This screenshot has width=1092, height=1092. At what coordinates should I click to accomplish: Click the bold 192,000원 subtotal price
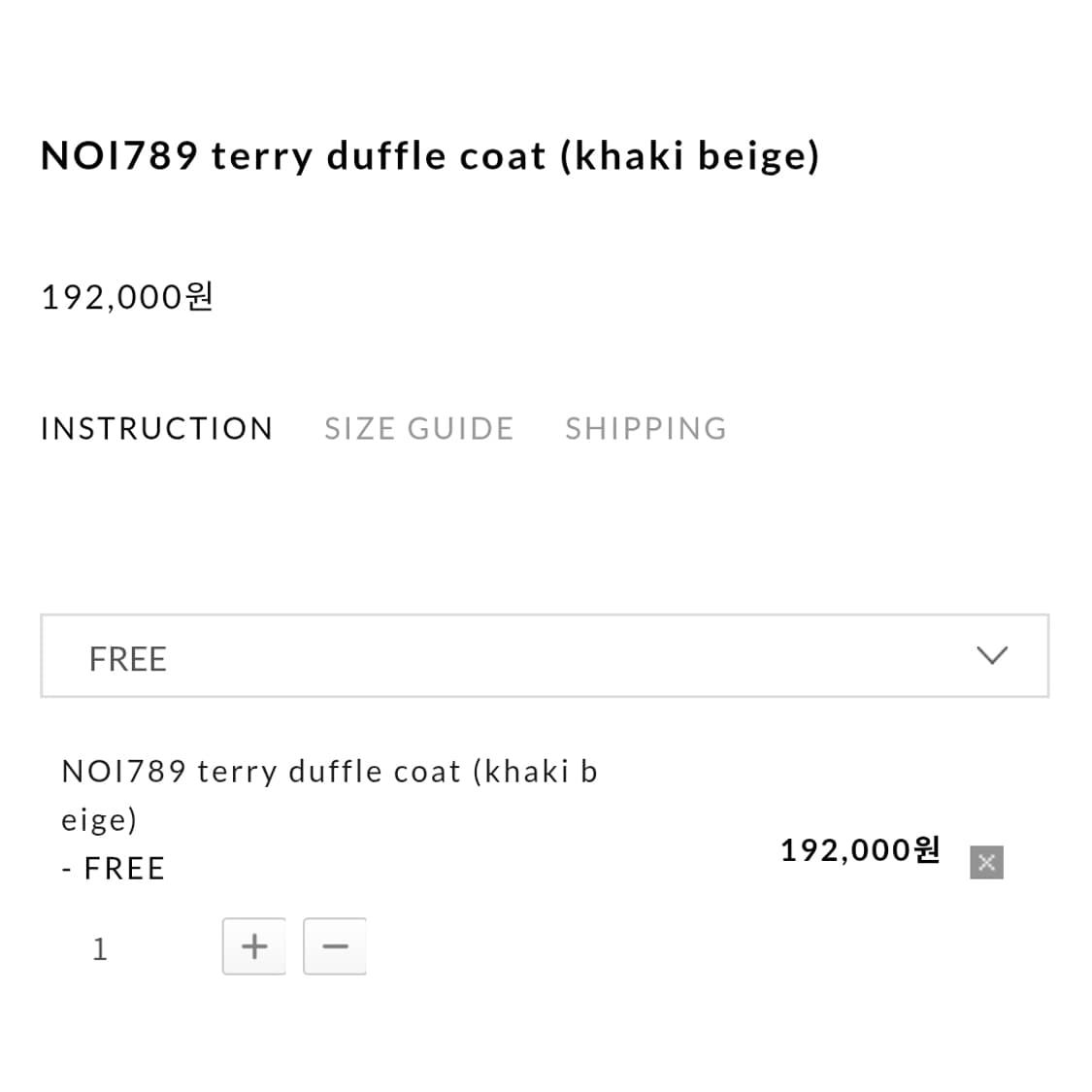click(x=860, y=850)
